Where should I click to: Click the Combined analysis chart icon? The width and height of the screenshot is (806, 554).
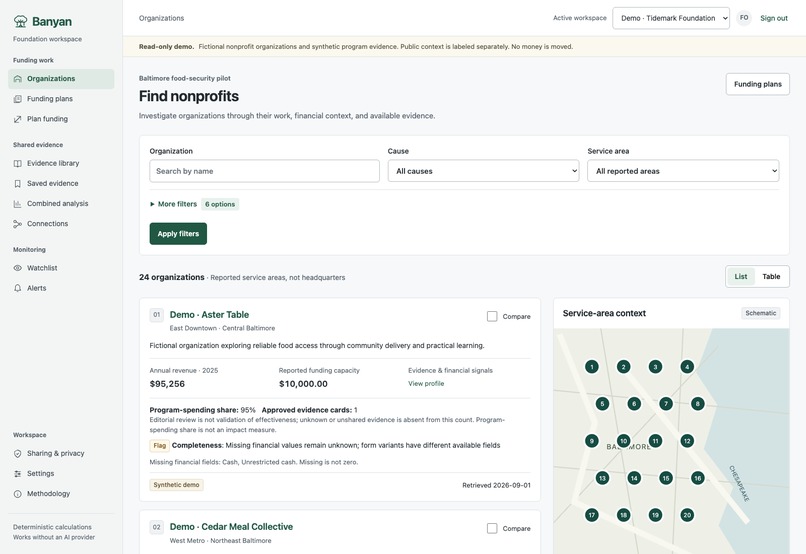point(17,204)
